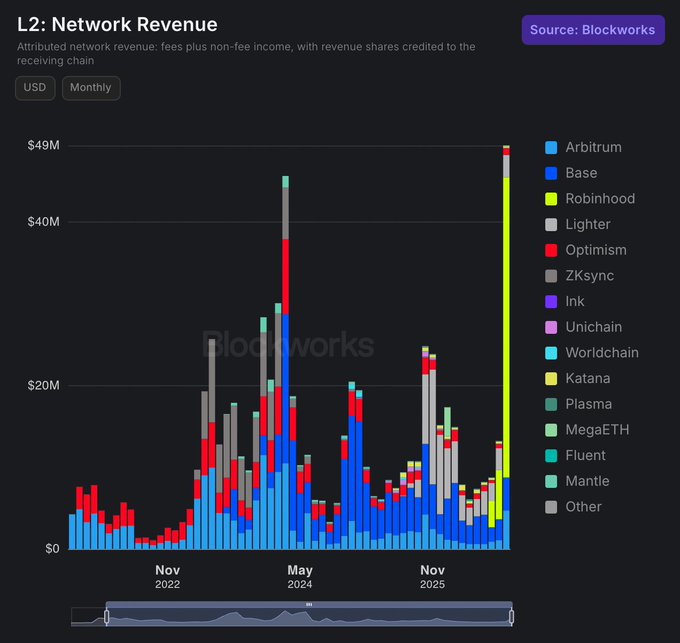Click the $49M y-axis label
680x643 pixels.
43,145
